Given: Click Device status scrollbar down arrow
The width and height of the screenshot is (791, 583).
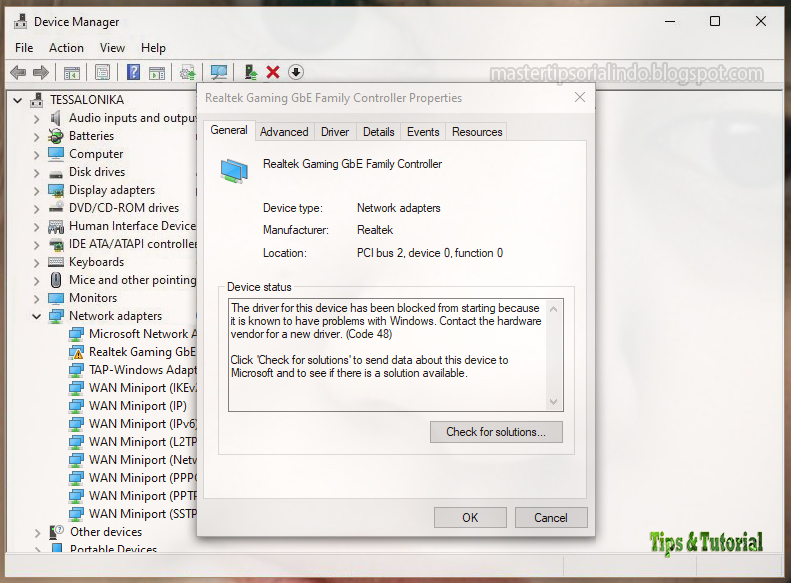Looking at the screenshot, I should [x=553, y=402].
